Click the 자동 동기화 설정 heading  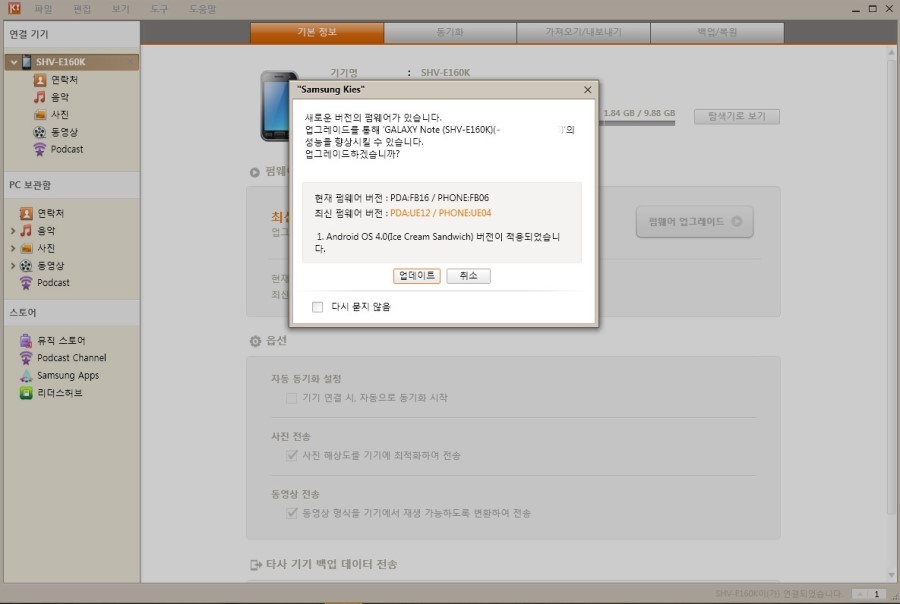306,379
